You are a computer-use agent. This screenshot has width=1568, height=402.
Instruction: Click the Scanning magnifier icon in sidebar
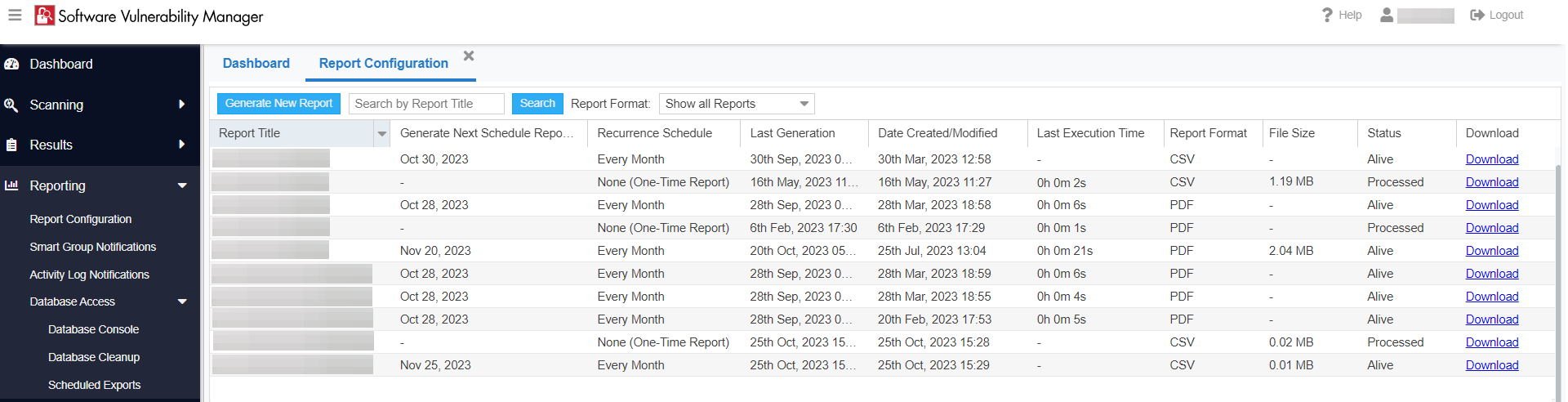click(11, 105)
